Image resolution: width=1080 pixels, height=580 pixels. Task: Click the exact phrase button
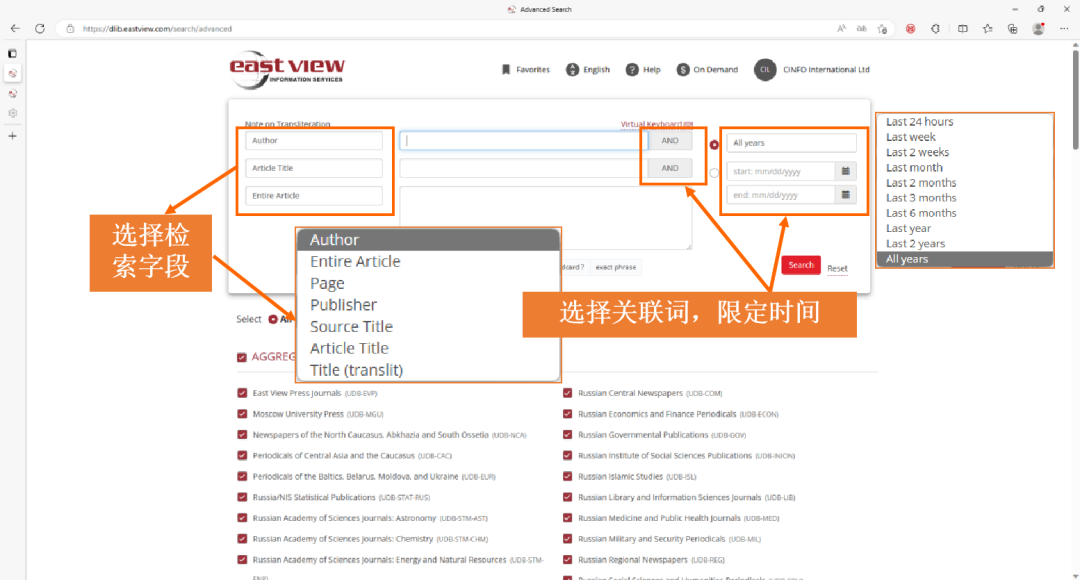(x=616, y=267)
